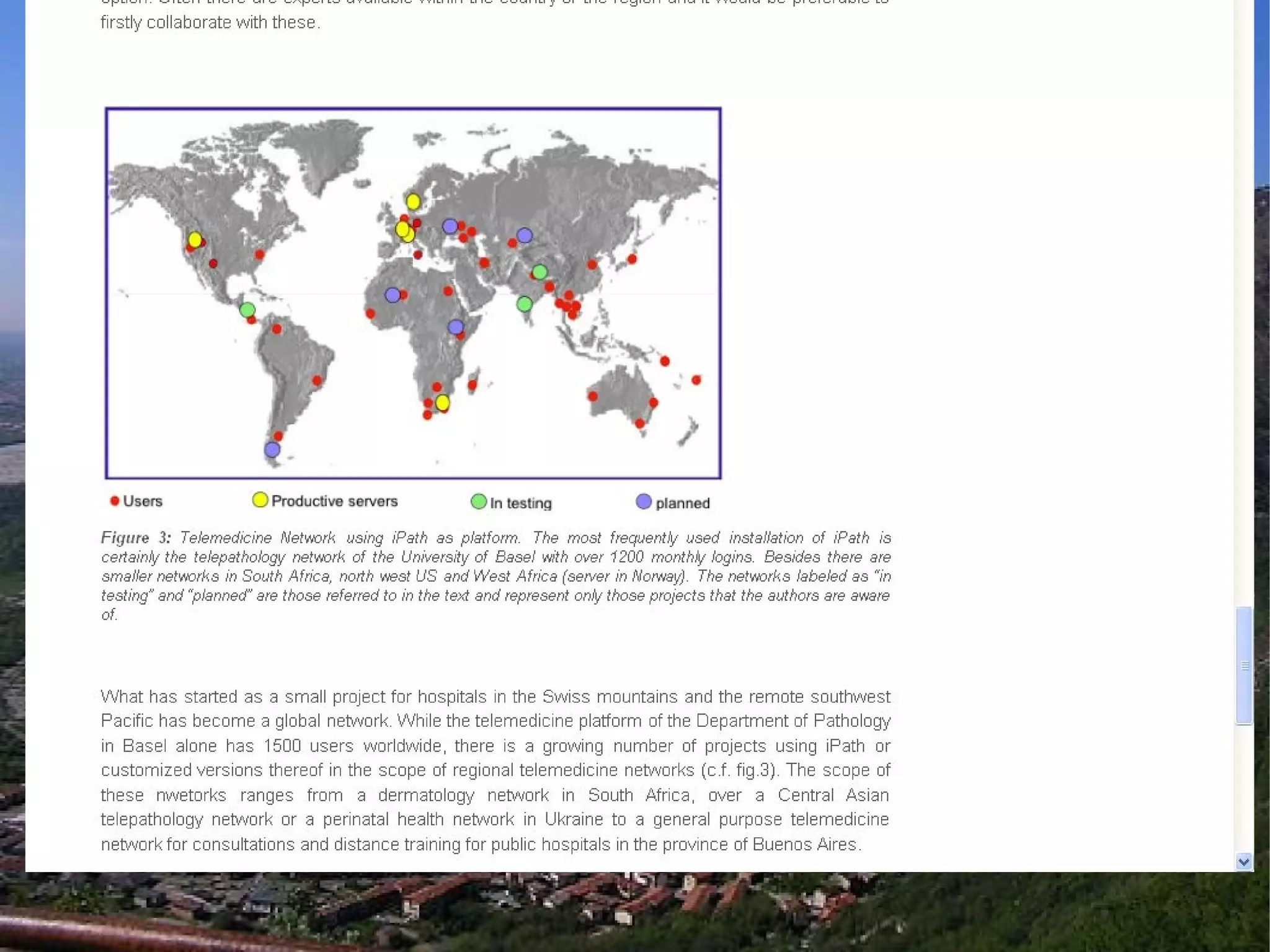Click the green In testing legend circle
Image resolution: width=1270 pixels, height=952 pixels.
[478, 501]
